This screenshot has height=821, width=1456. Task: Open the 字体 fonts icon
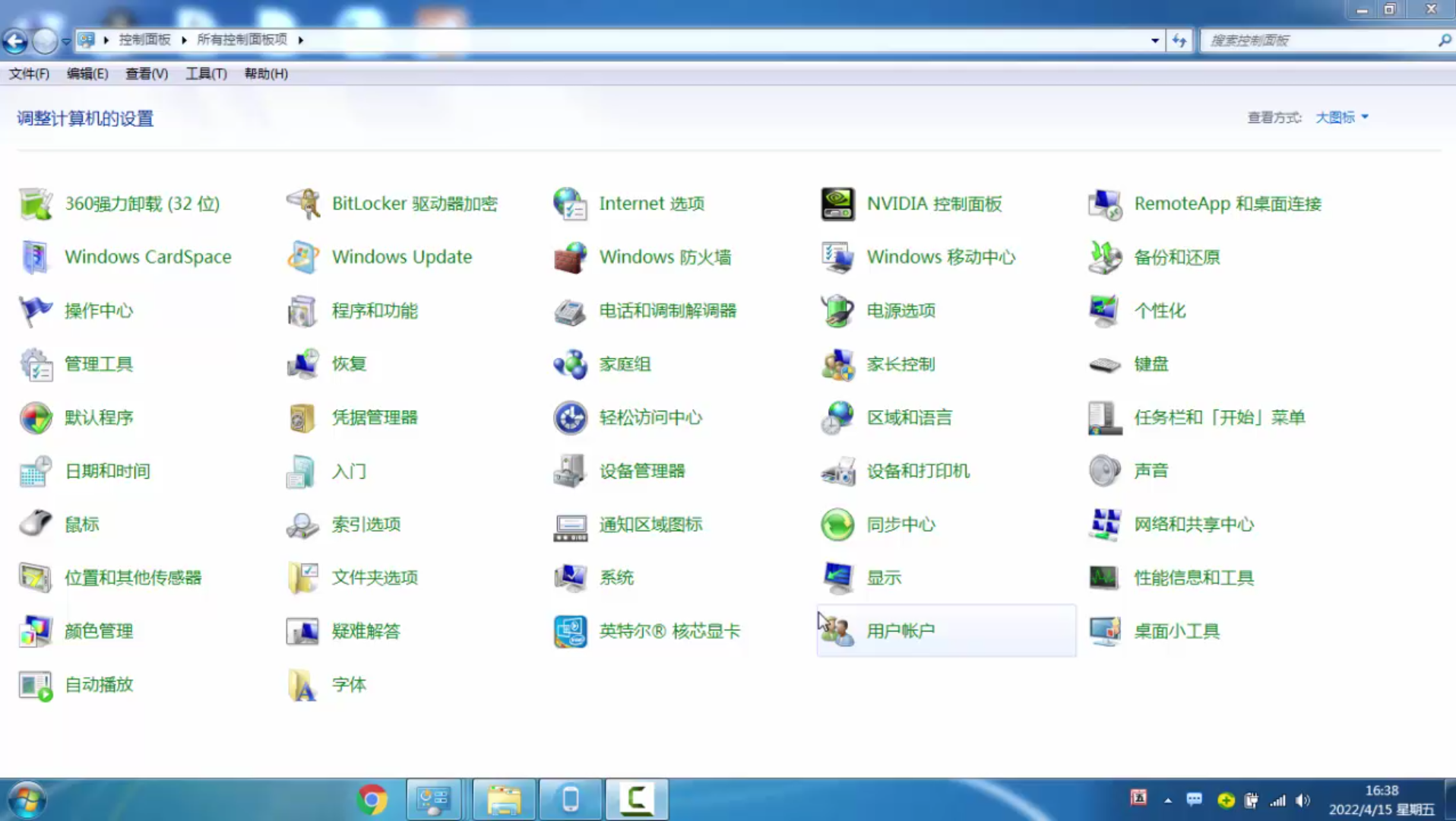[303, 685]
